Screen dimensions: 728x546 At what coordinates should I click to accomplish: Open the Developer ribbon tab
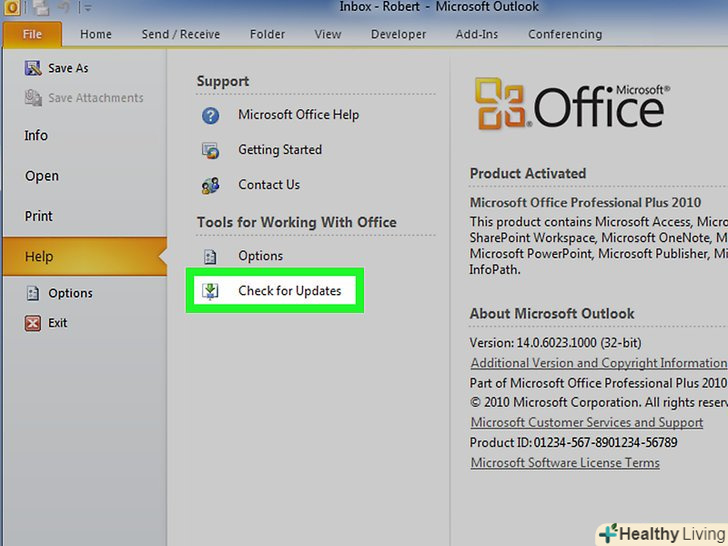click(x=398, y=34)
